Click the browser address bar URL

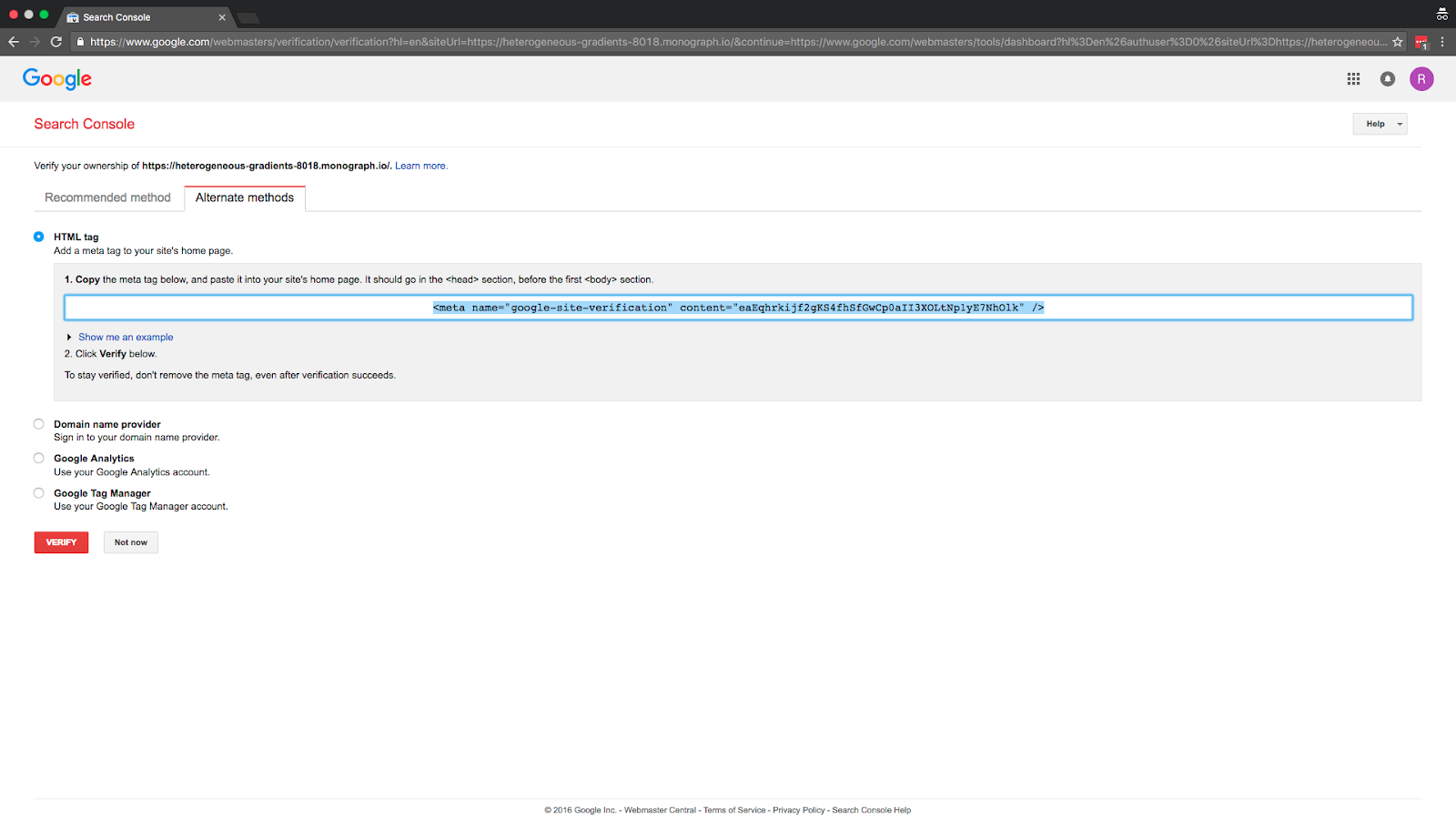[x=738, y=42]
